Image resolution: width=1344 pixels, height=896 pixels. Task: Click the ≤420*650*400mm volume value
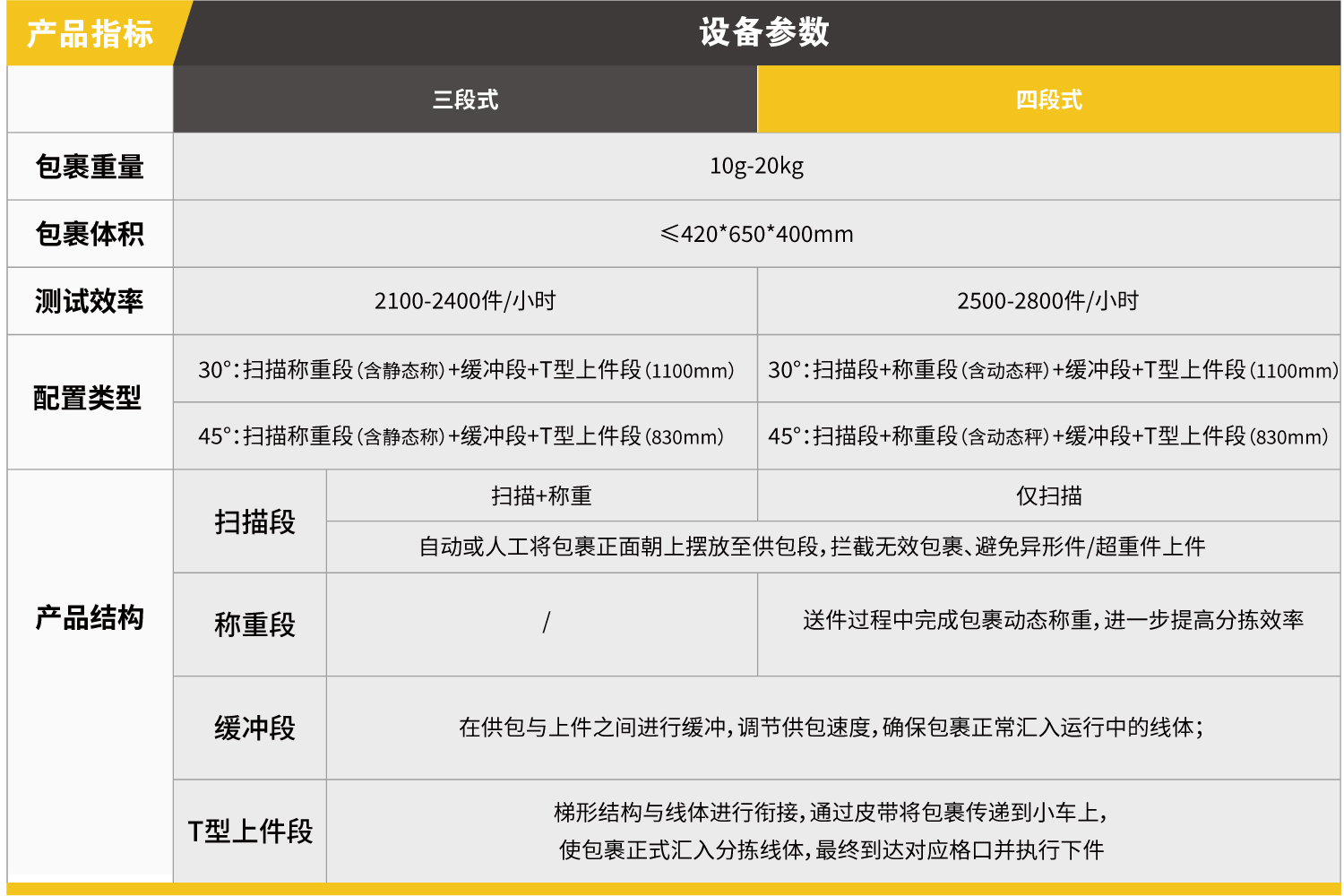pyautogui.click(x=756, y=234)
